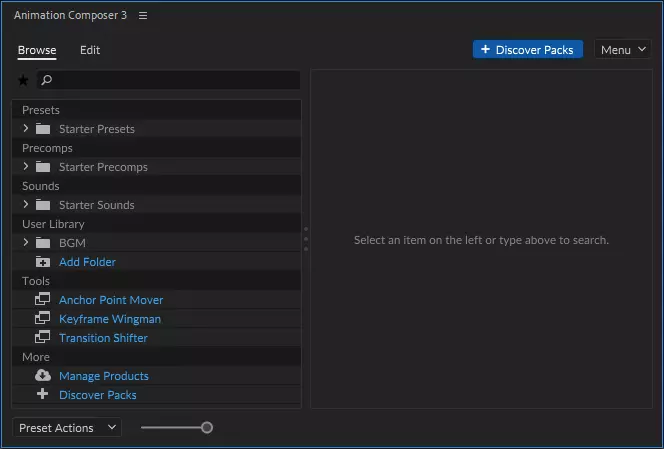Open the Transition Shifter tool link
The image size is (664, 449).
(x=103, y=338)
